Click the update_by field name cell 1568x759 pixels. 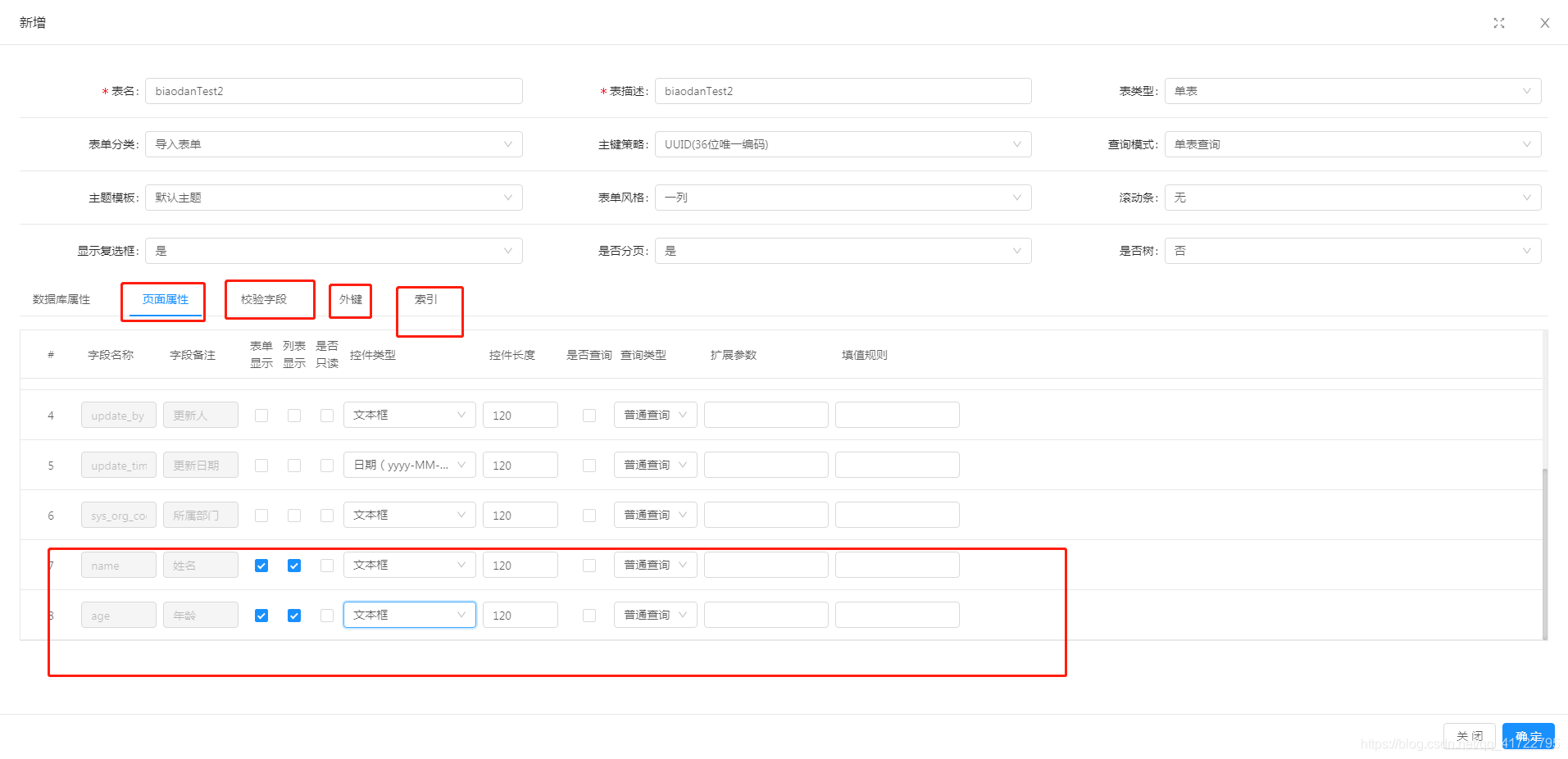(119, 415)
